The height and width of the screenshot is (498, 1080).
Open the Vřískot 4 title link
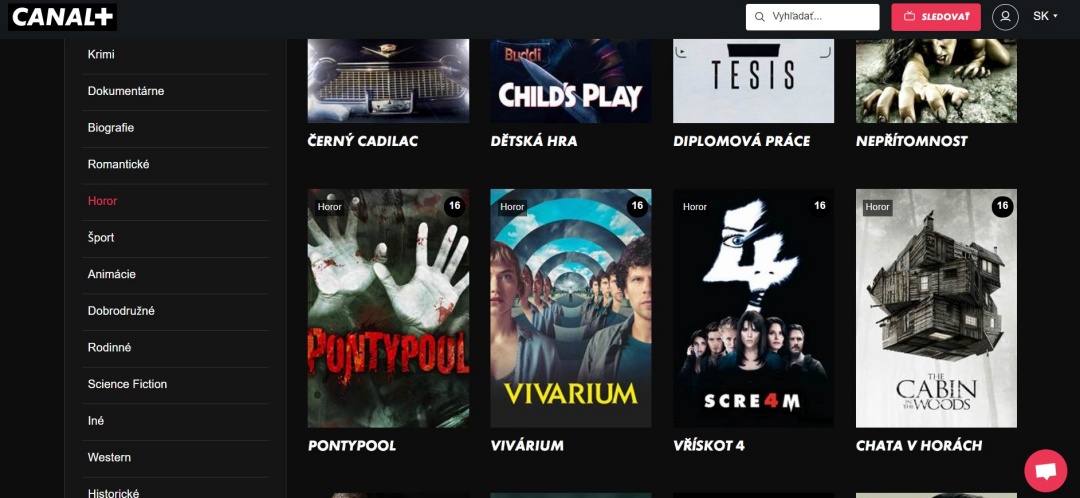click(x=709, y=446)
